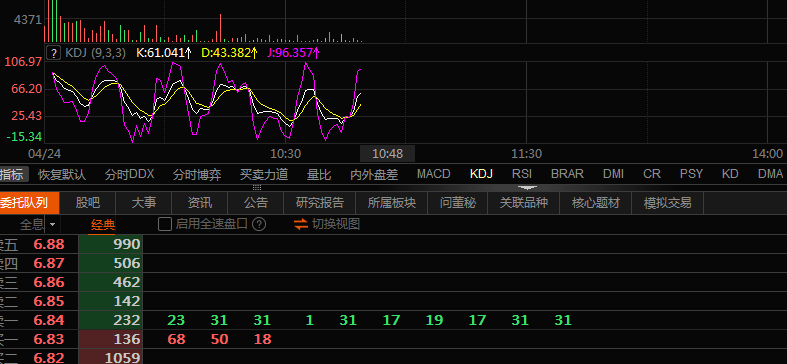
Task: Click the KDJ indicator question-mark help icon
Action: [54, 53]
